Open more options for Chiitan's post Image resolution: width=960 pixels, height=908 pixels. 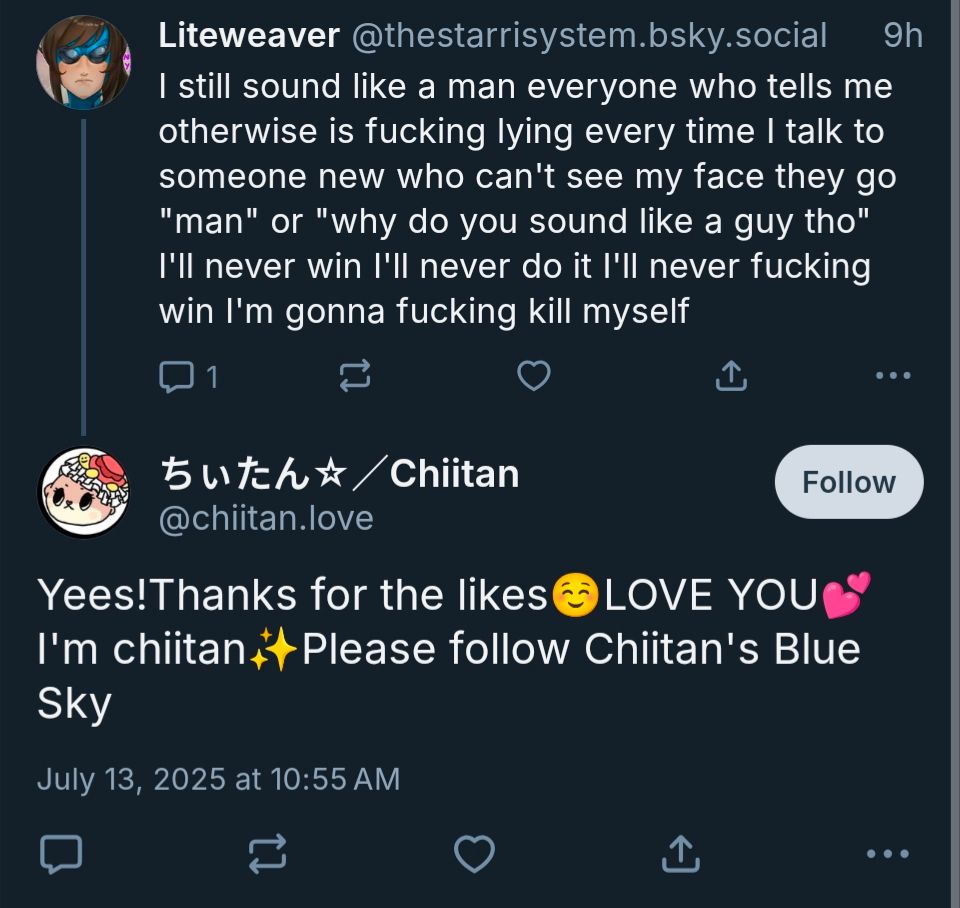coord(886,854)
